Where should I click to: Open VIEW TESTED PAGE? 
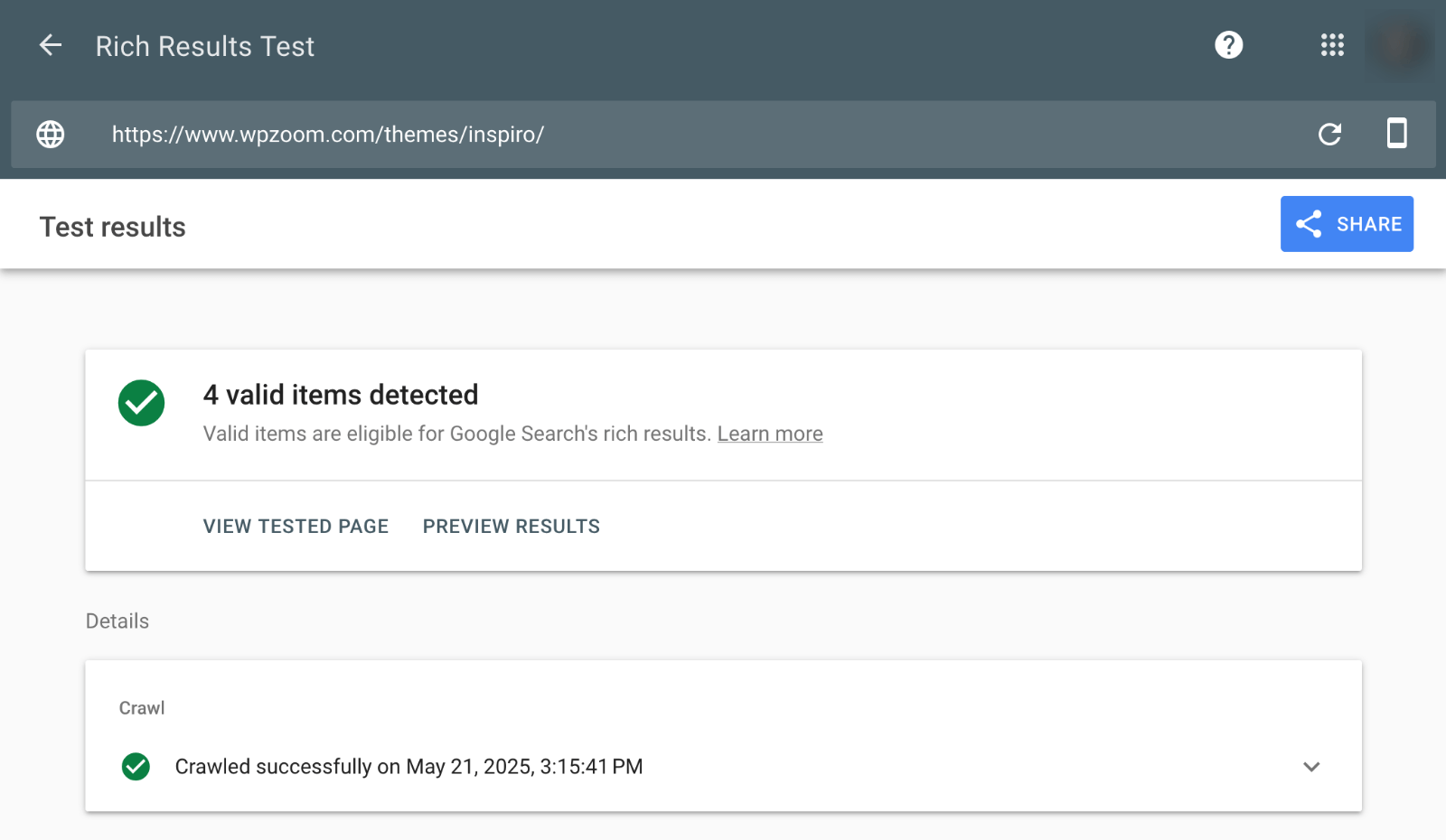point(296,527)
